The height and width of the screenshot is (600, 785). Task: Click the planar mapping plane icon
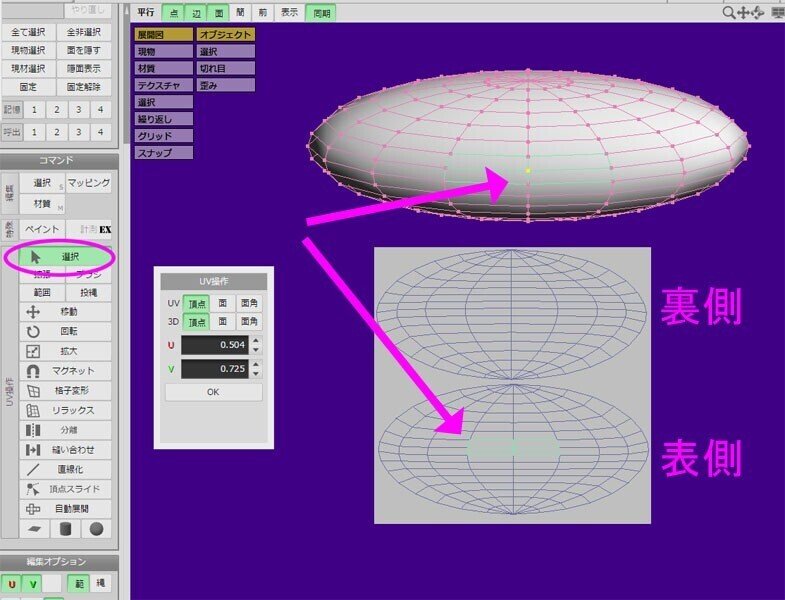pos(35,528)
